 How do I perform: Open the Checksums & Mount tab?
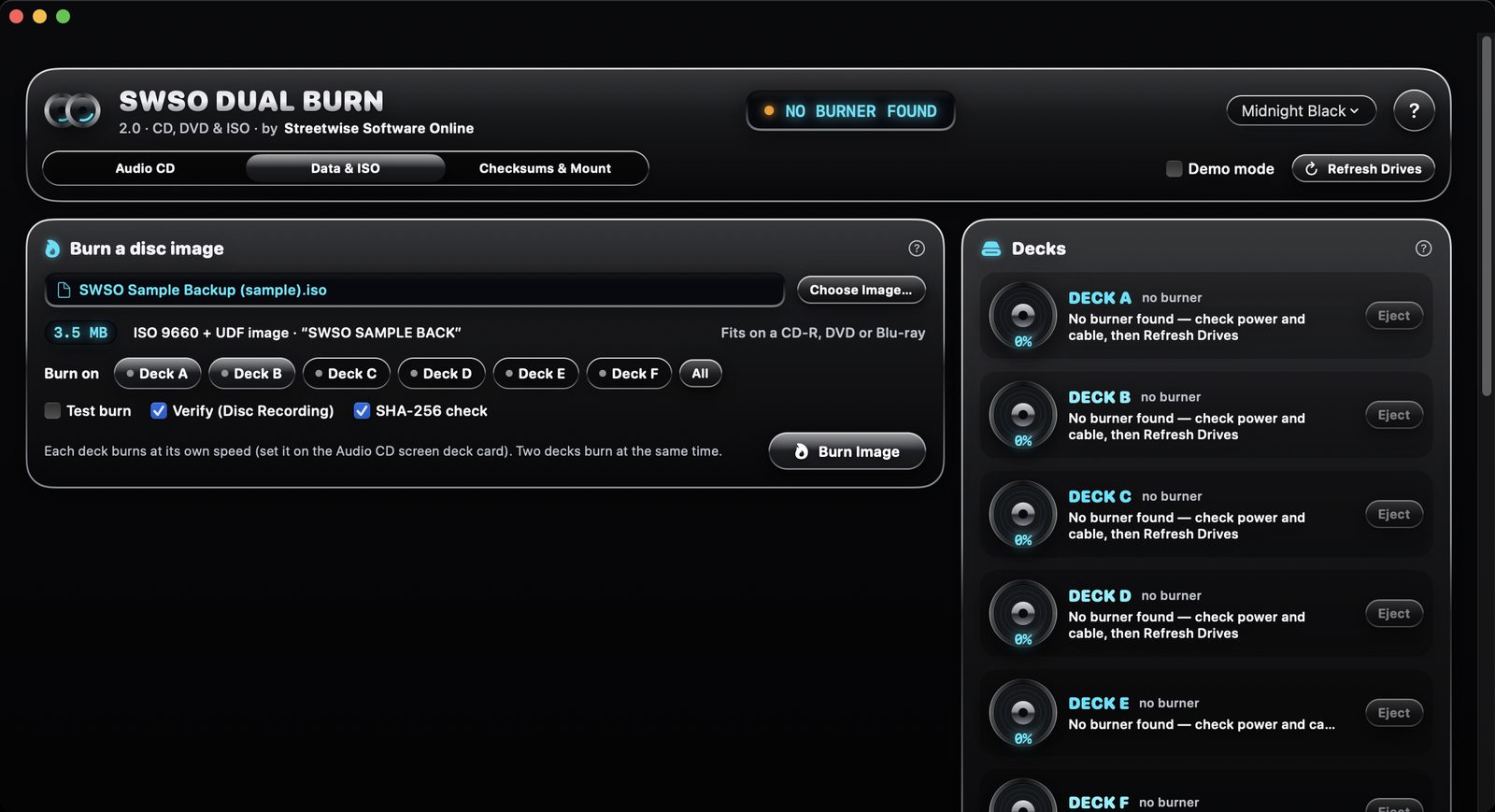pos(545,168)
